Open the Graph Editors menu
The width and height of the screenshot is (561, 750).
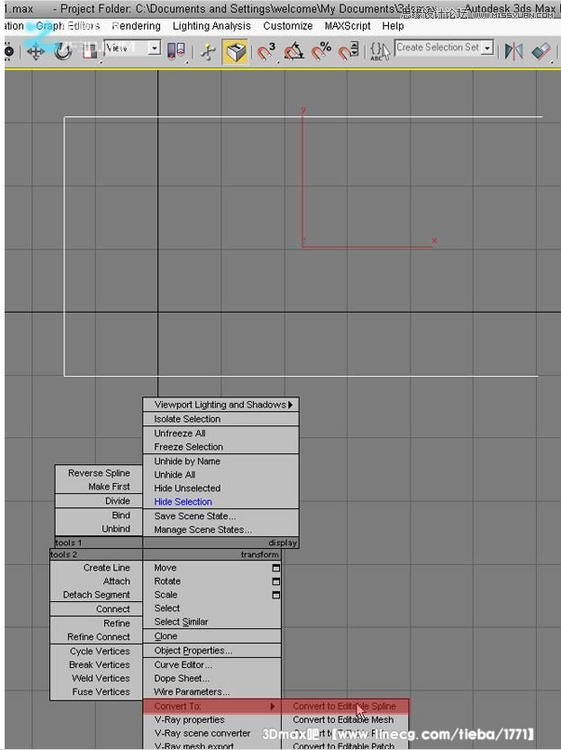68,26
